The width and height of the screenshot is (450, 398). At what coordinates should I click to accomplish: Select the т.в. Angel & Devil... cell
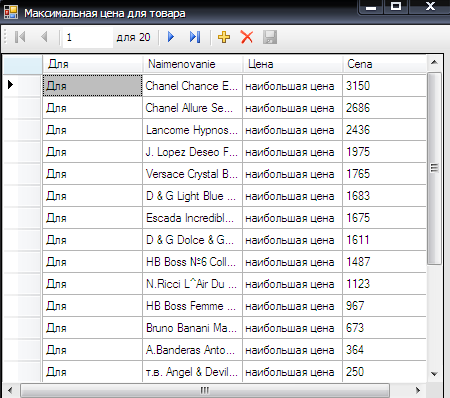(192, 371)
